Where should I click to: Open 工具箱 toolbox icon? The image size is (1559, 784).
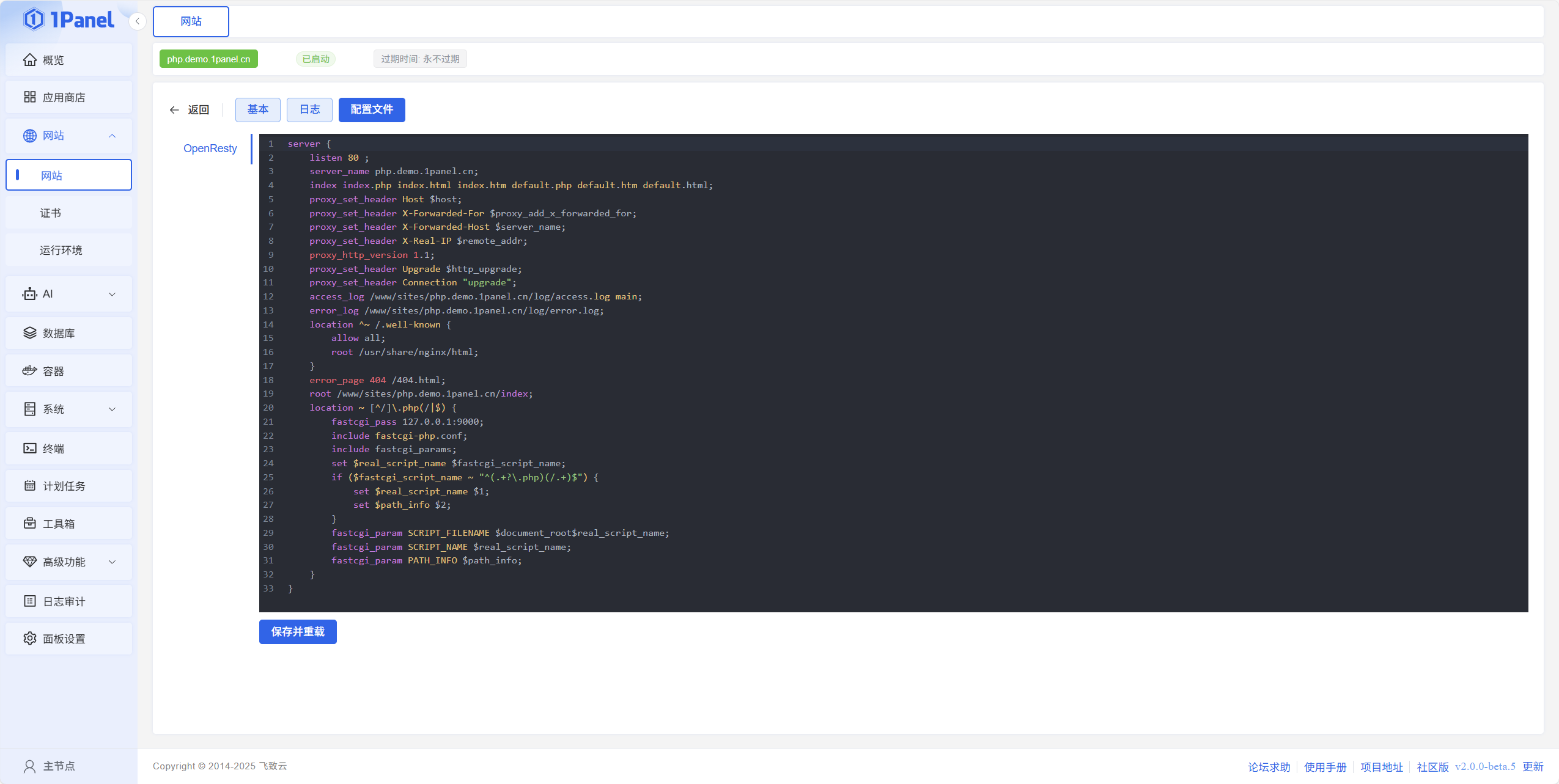pos(30,524)
